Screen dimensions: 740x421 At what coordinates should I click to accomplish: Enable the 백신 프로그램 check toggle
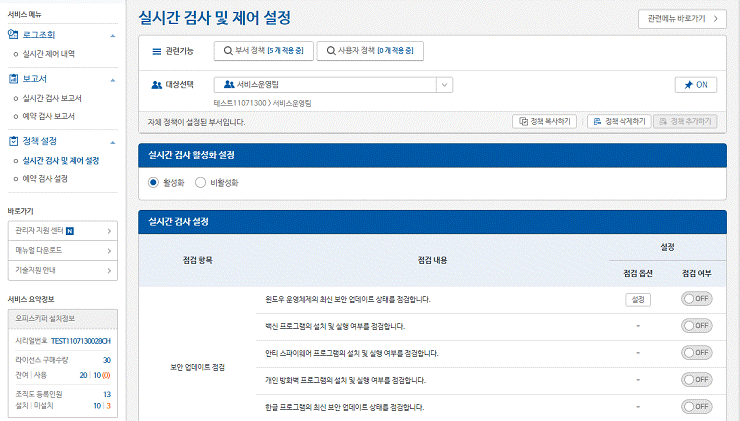(x=696, y=325)
